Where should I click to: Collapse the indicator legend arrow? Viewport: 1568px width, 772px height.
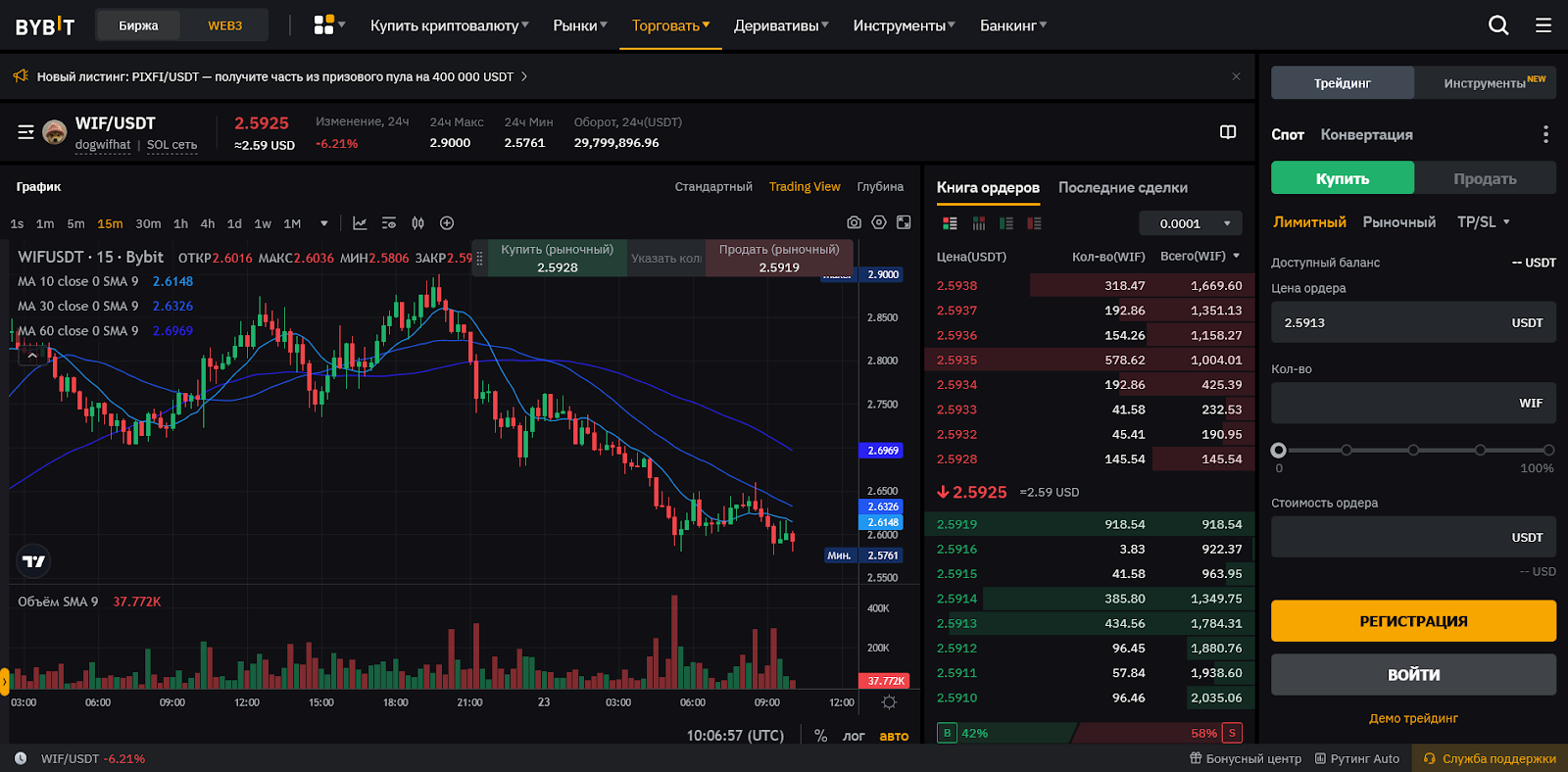[32, 356]
